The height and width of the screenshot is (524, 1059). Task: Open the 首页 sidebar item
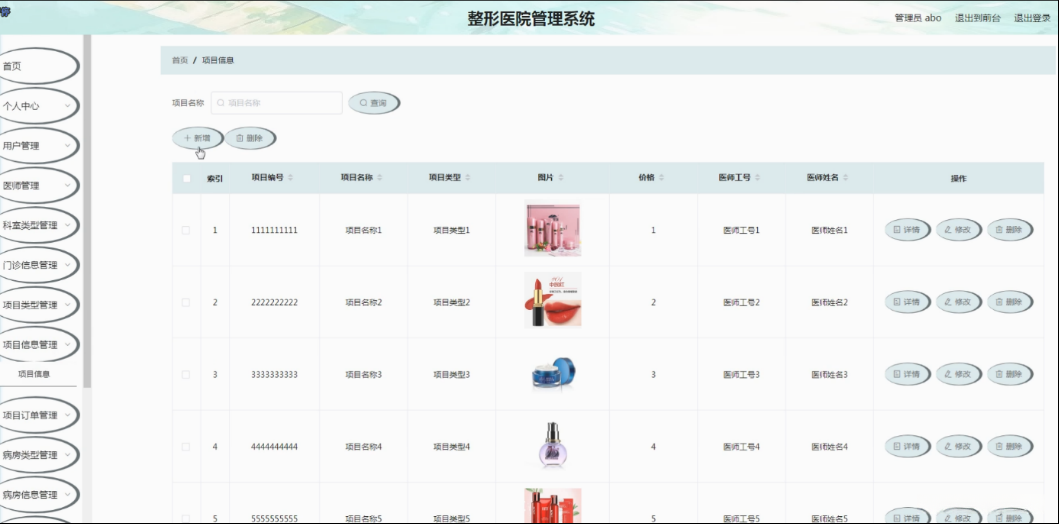point(37,66)
